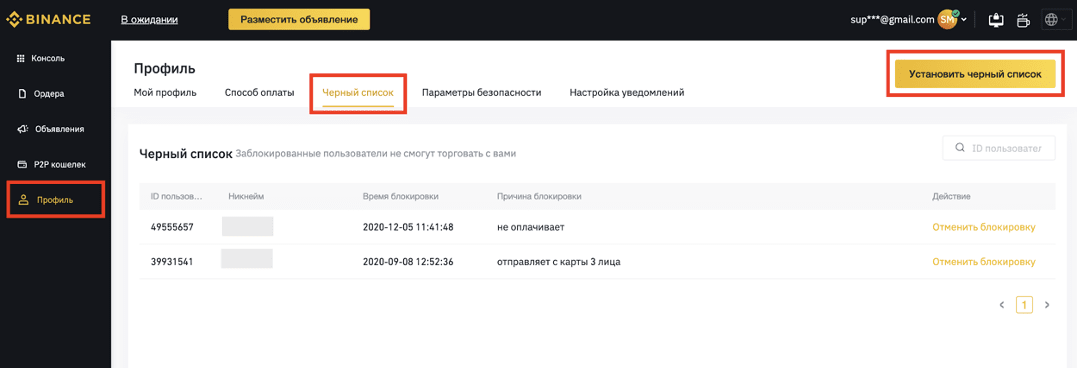Focus the ID пользователя search field

click(999, 148)
